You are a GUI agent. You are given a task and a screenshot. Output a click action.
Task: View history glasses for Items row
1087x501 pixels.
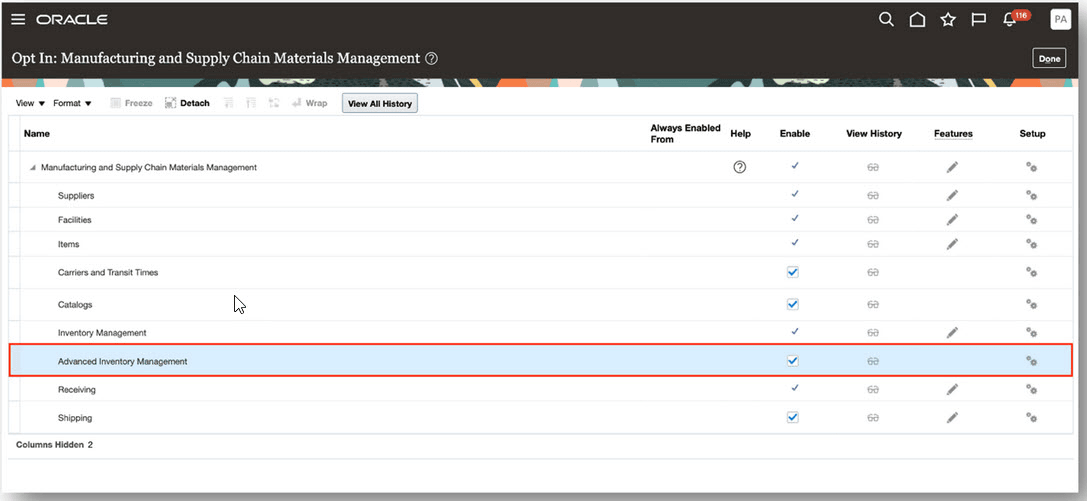(873, 245)
